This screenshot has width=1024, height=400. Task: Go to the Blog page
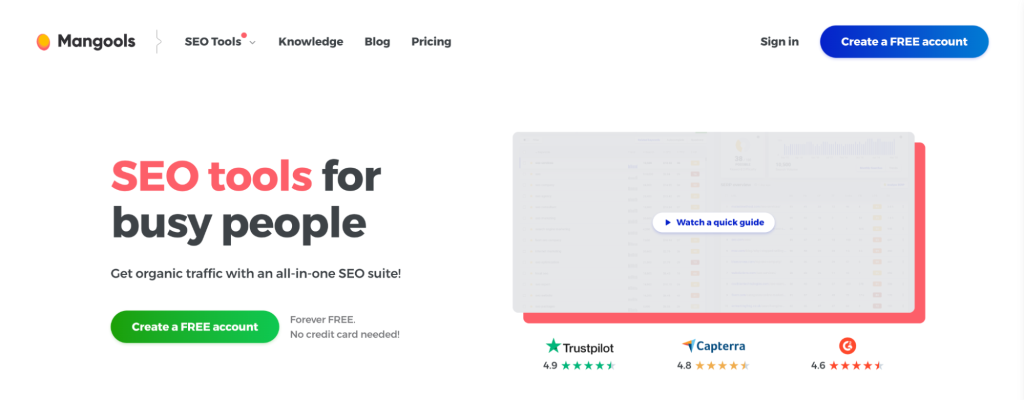click(x=377, y=42)
